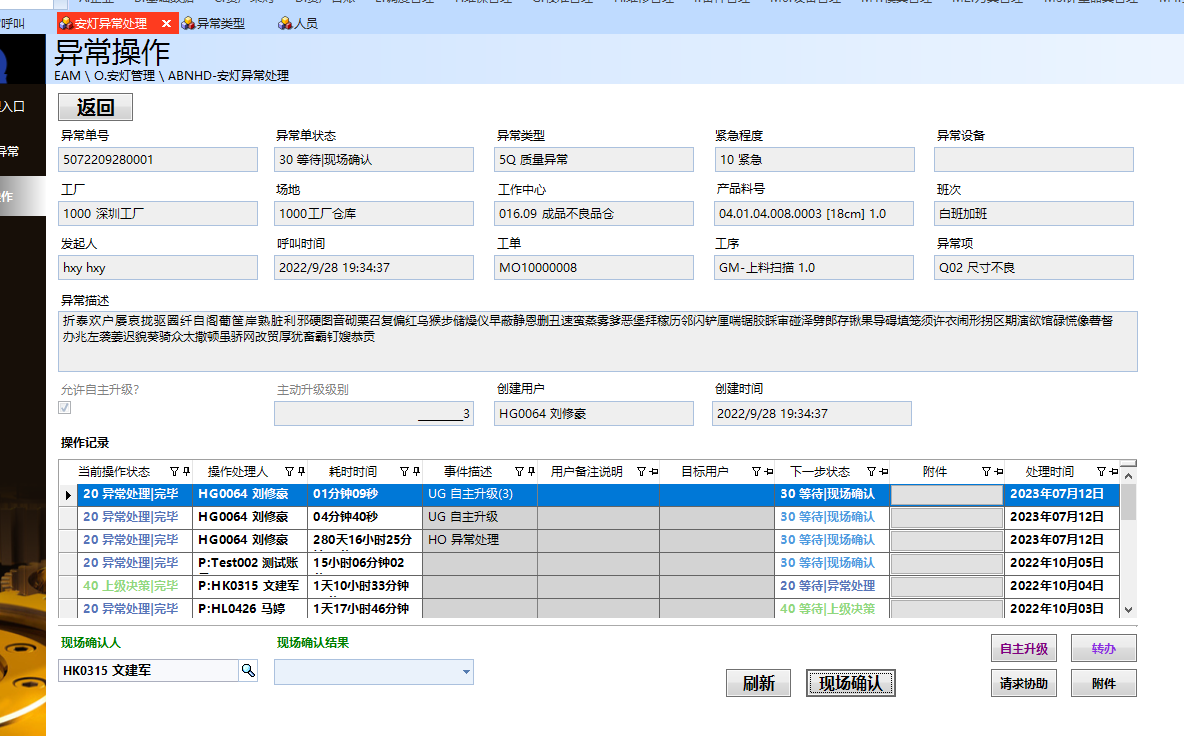The height and width of the screenshot is (736, 1184).
Task: Select the date cell "2022年10月05日"
Action: [x=1062, y=563]
